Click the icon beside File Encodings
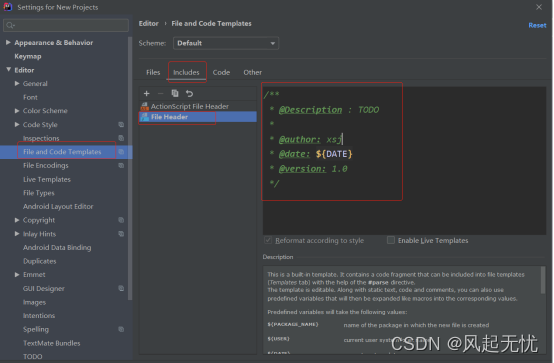554x363 pixels. click(121, 165)
